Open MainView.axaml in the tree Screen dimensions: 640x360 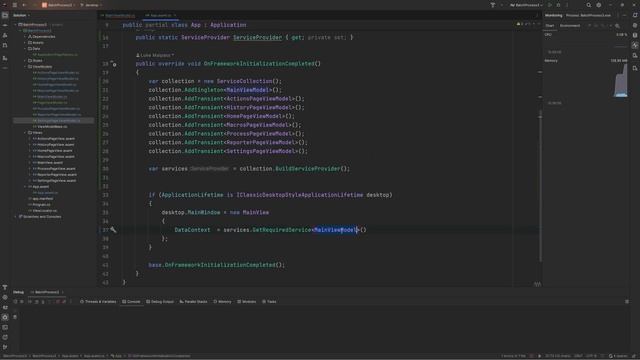coord(47,162)
